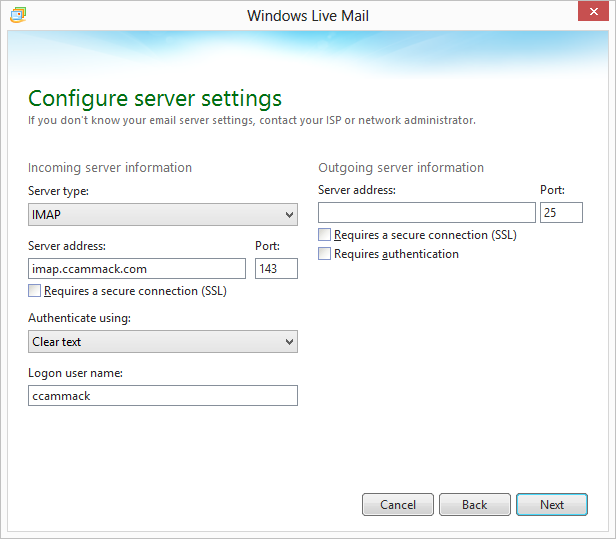Expand the Authenticate using Clear text dropdown
This screenshot has width=616, height=539.
(163, 341)
